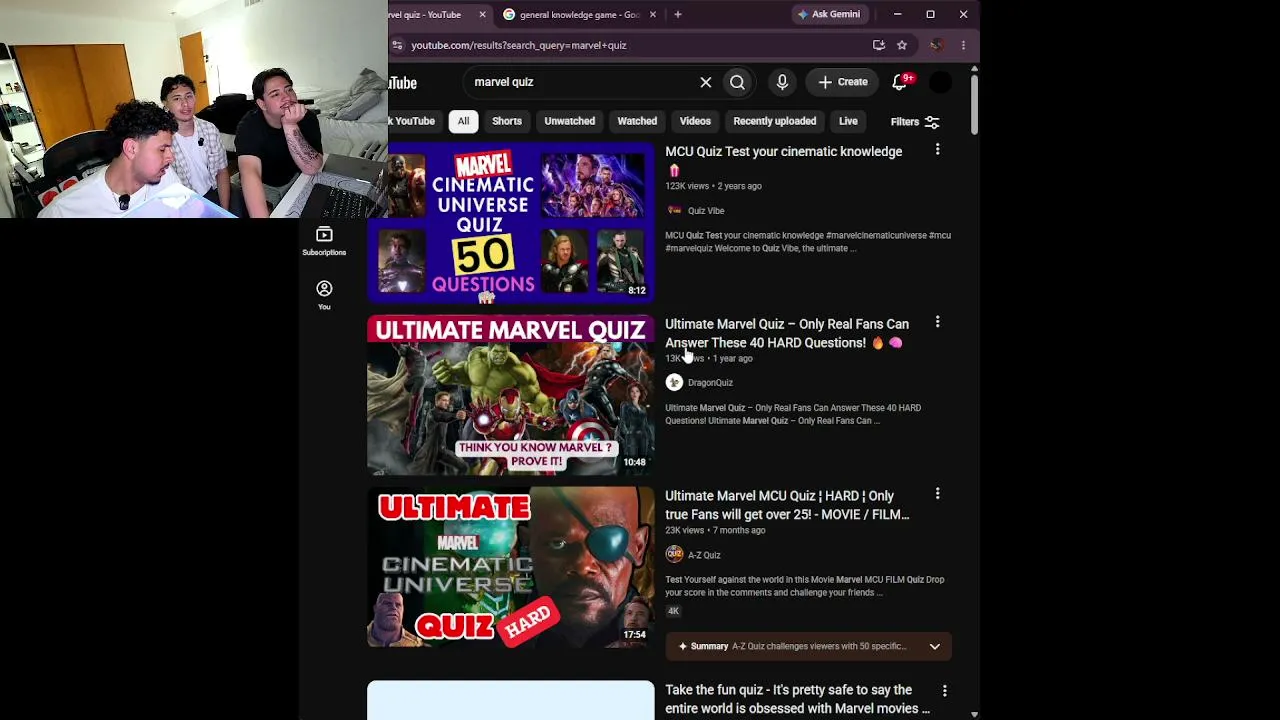
Task: Open Ultimate Marvel MCU Quiz HARD title
Action: click(x=787, y=505)
